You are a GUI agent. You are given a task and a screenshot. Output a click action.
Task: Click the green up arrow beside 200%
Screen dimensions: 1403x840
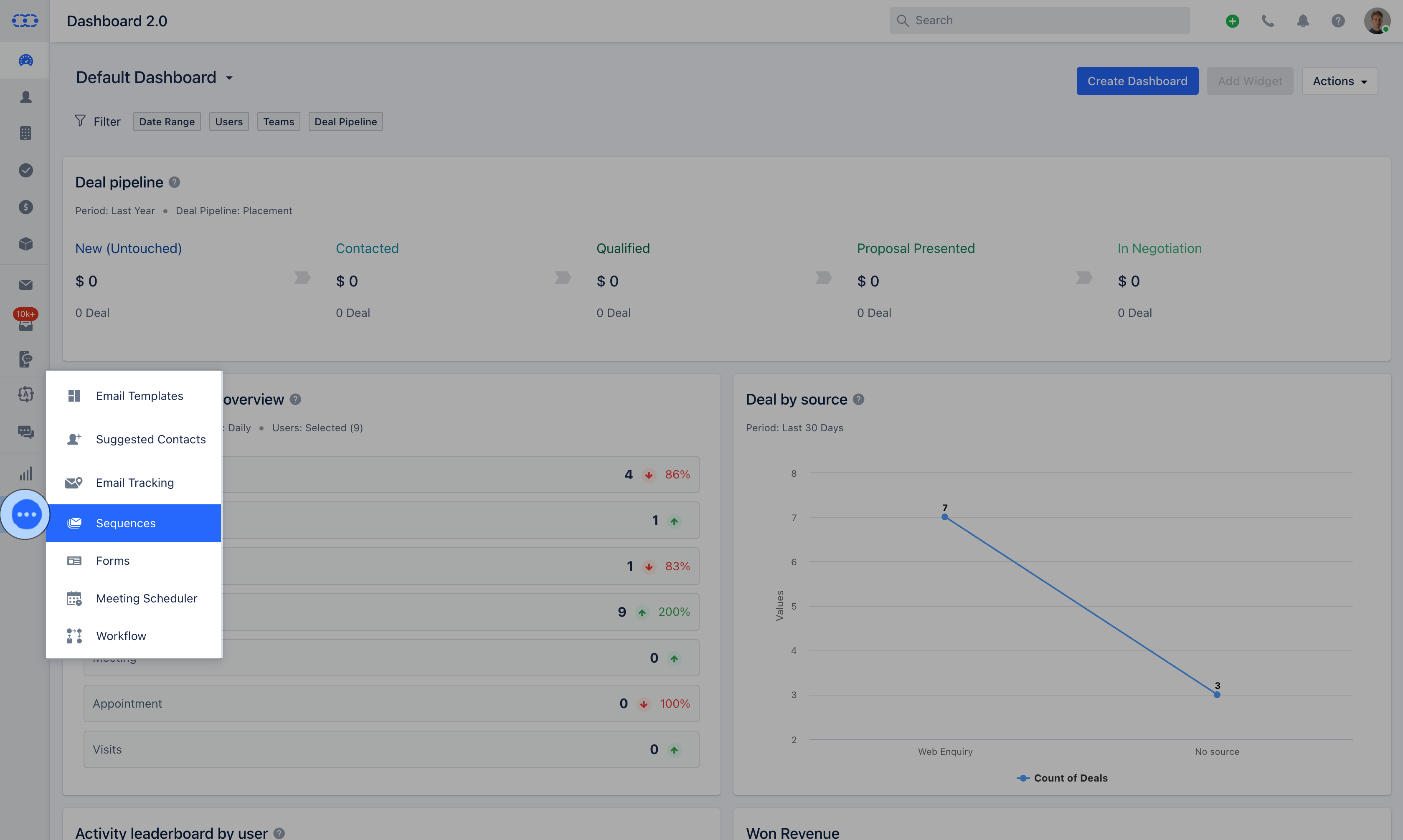pyautogui.click(x=642, y=612)
